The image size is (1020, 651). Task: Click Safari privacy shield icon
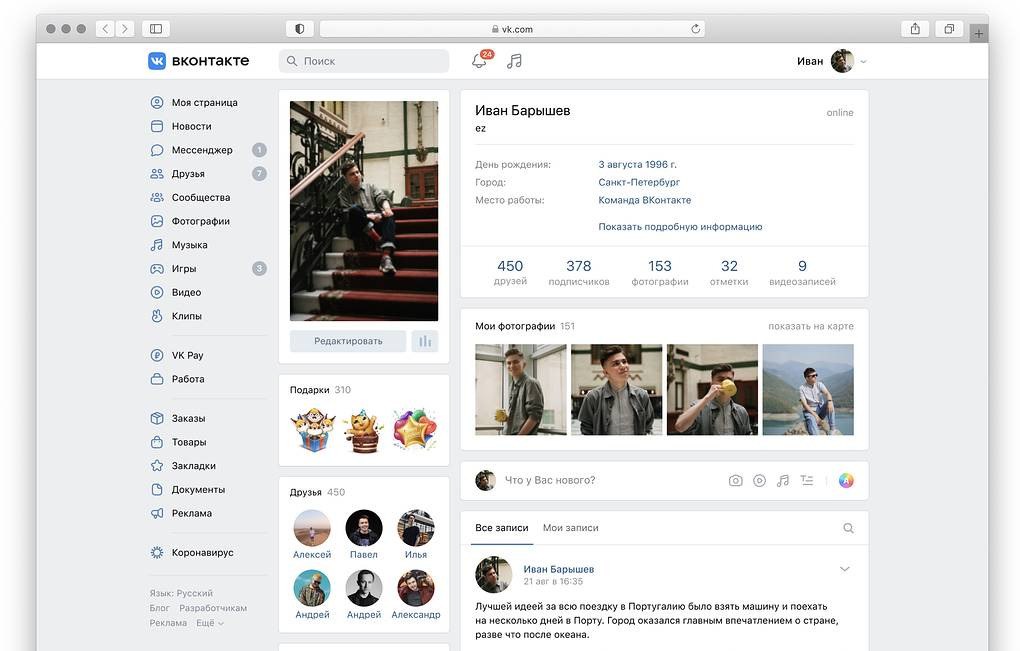pos(300,29)
